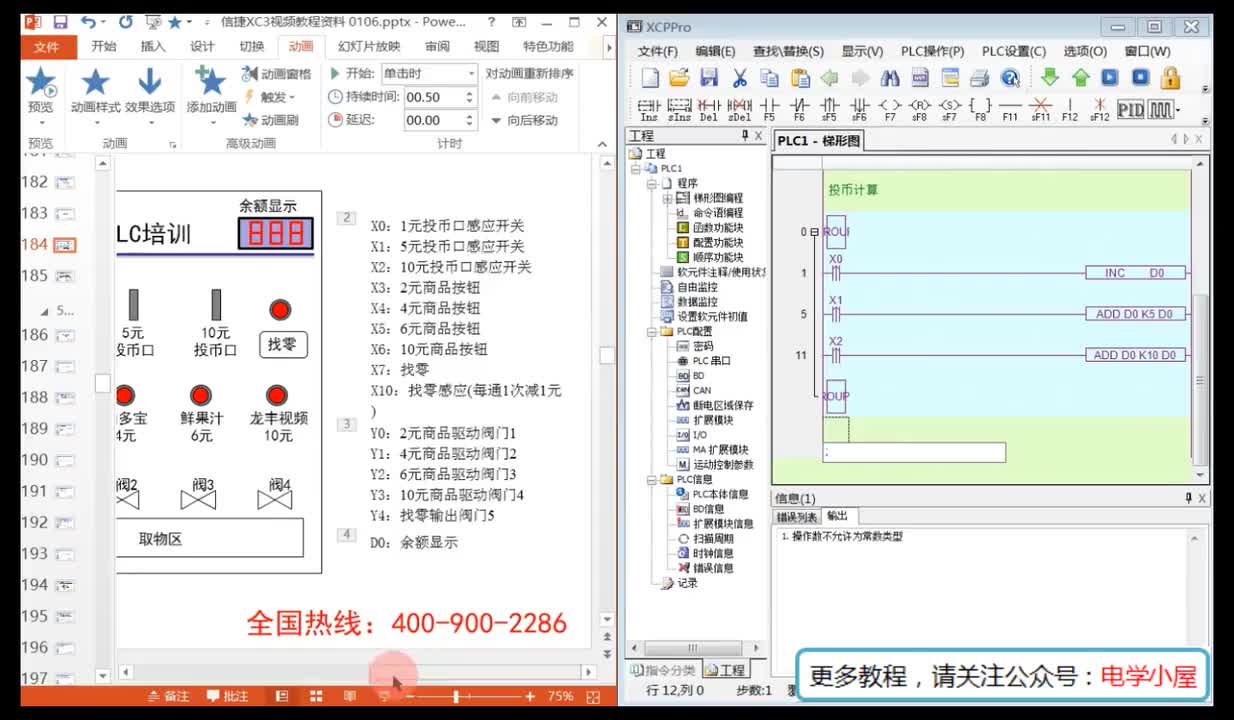Draw vertical line with F12 tool

pyautogui.click(x=1070, y=109)
